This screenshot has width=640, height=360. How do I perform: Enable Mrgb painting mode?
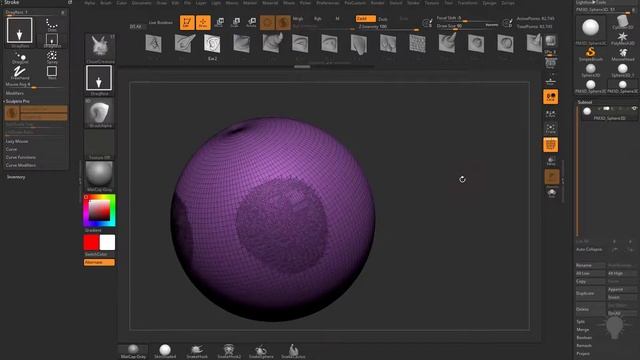click(x=298, y=19)
